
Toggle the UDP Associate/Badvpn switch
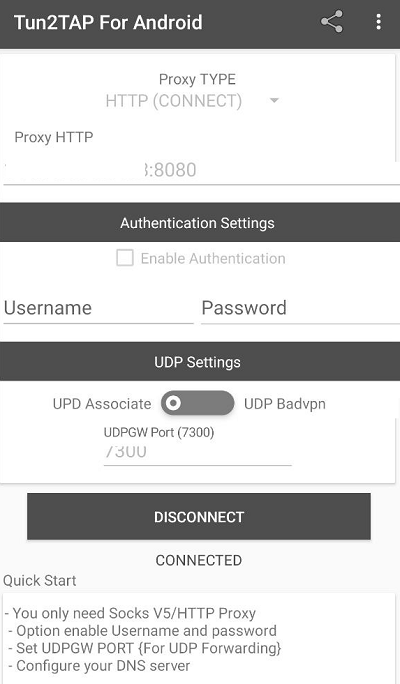pos(197,403)
